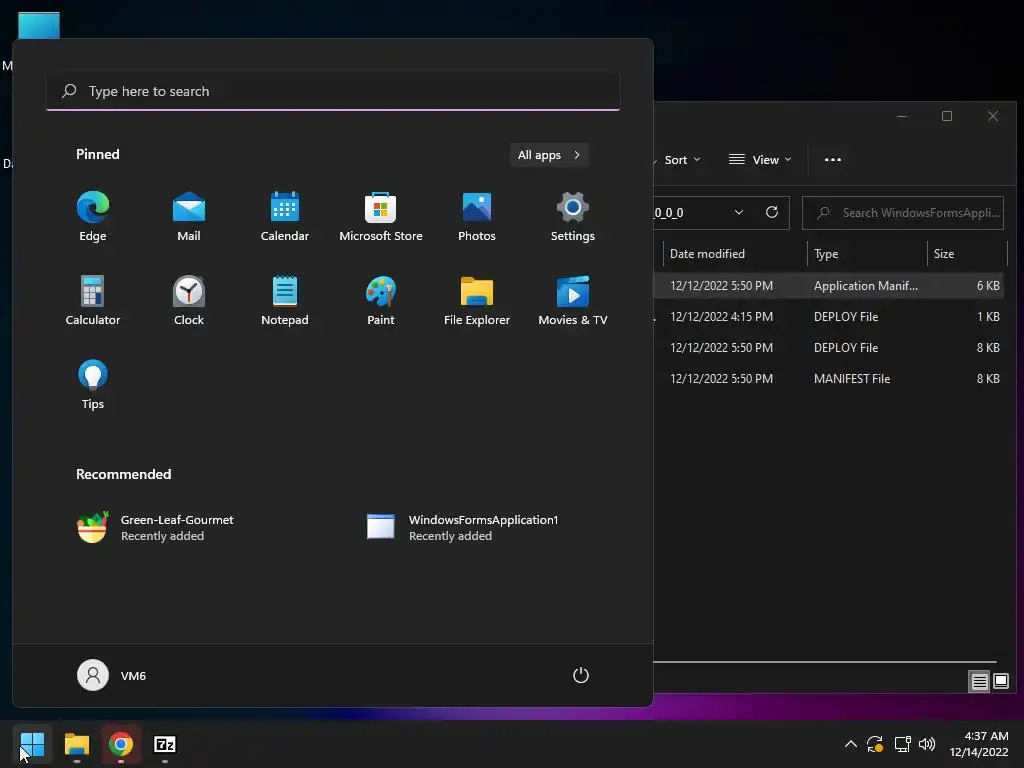1024x768 pixels.
Task: Sort by Type column header
Action: pyautogui.click(x=867, y=254)
